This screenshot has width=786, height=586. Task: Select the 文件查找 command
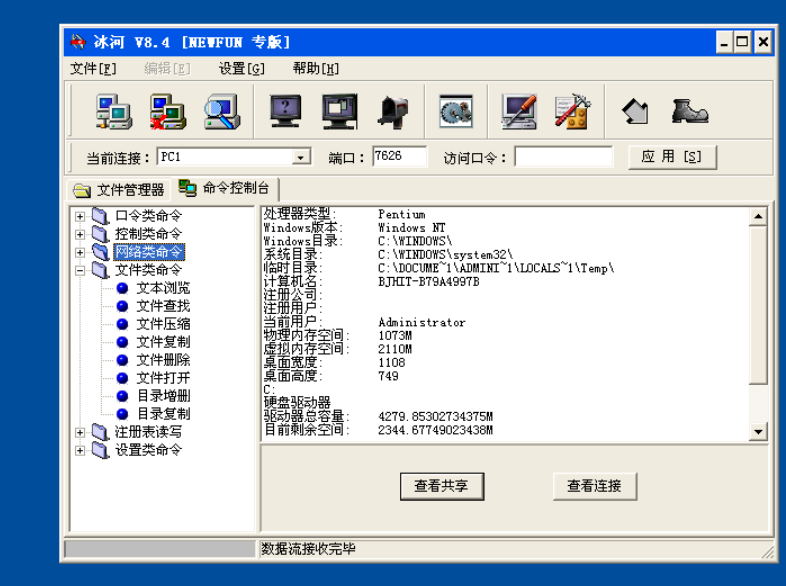tap(163, 306)
